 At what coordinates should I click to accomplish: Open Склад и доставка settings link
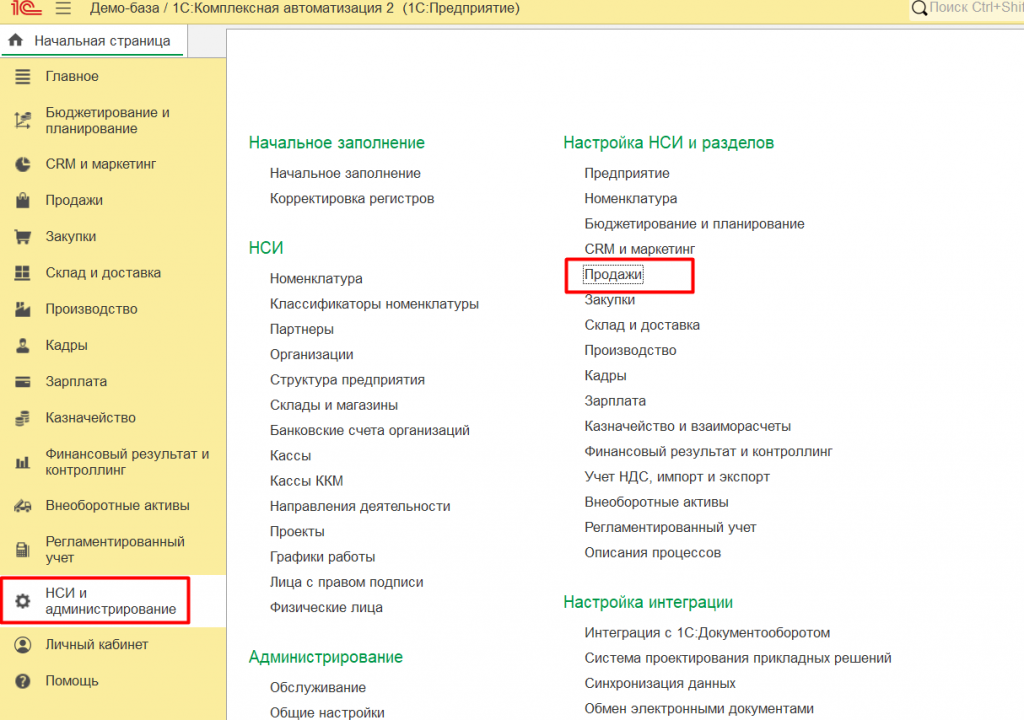642,325
